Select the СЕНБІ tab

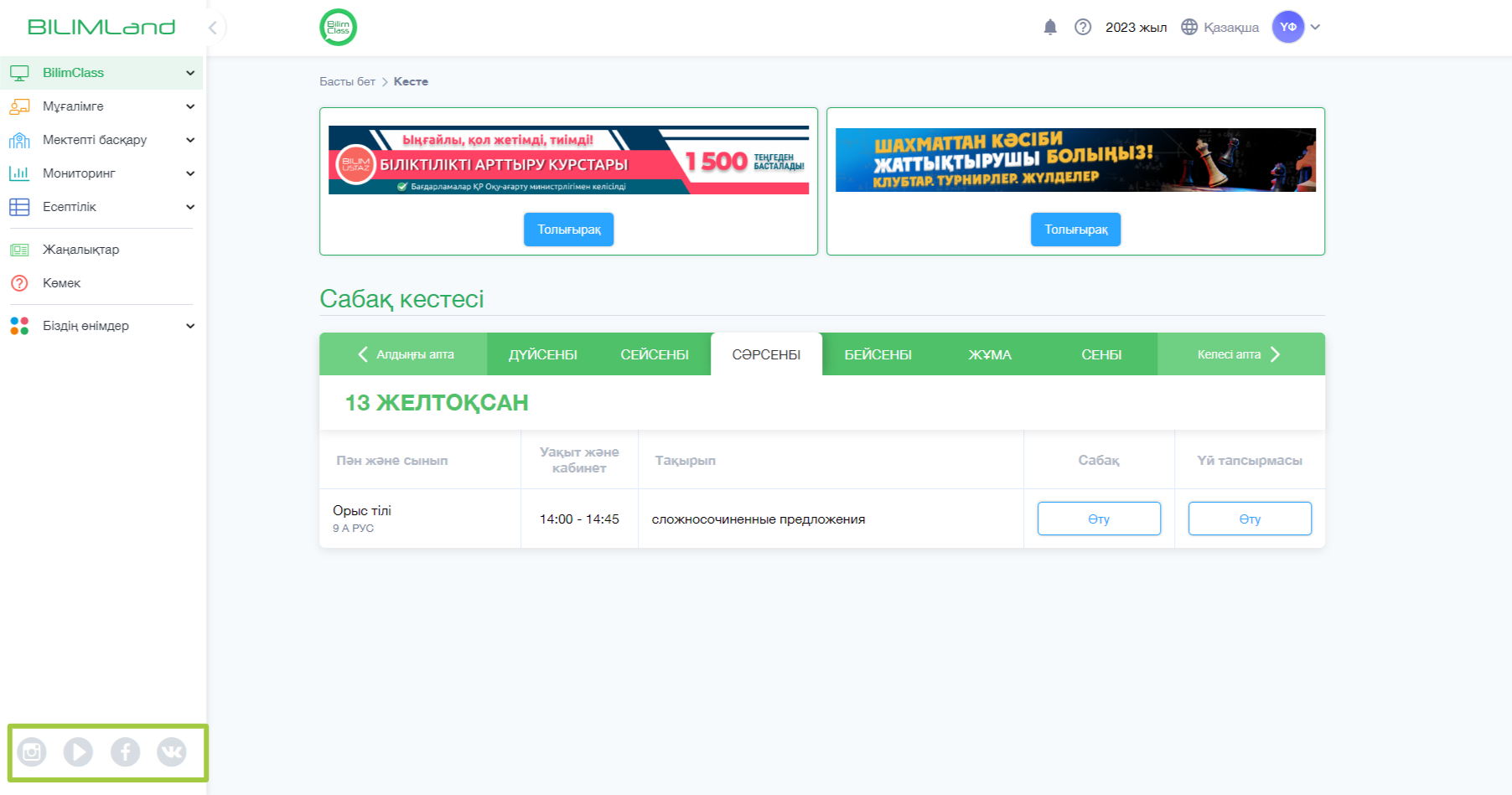coord(1101,354)
